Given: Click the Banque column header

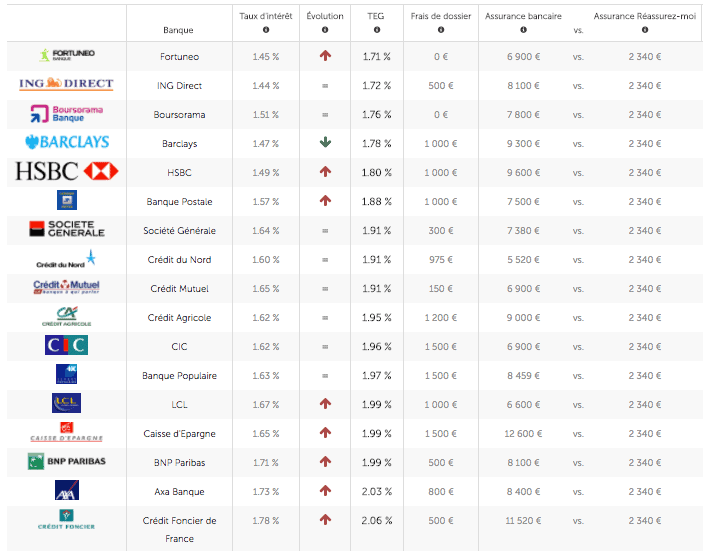Looking at the screenshot, I should [178, 30].
